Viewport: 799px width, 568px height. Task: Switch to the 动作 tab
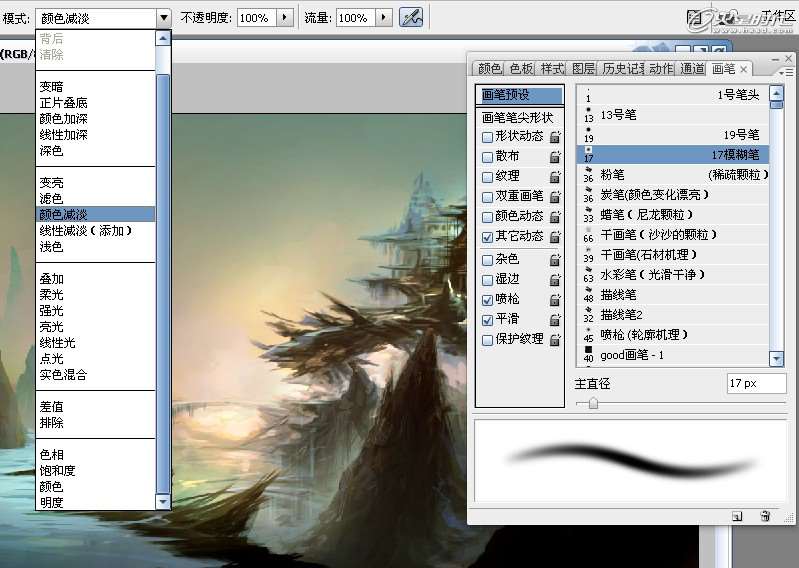[661, 68]
